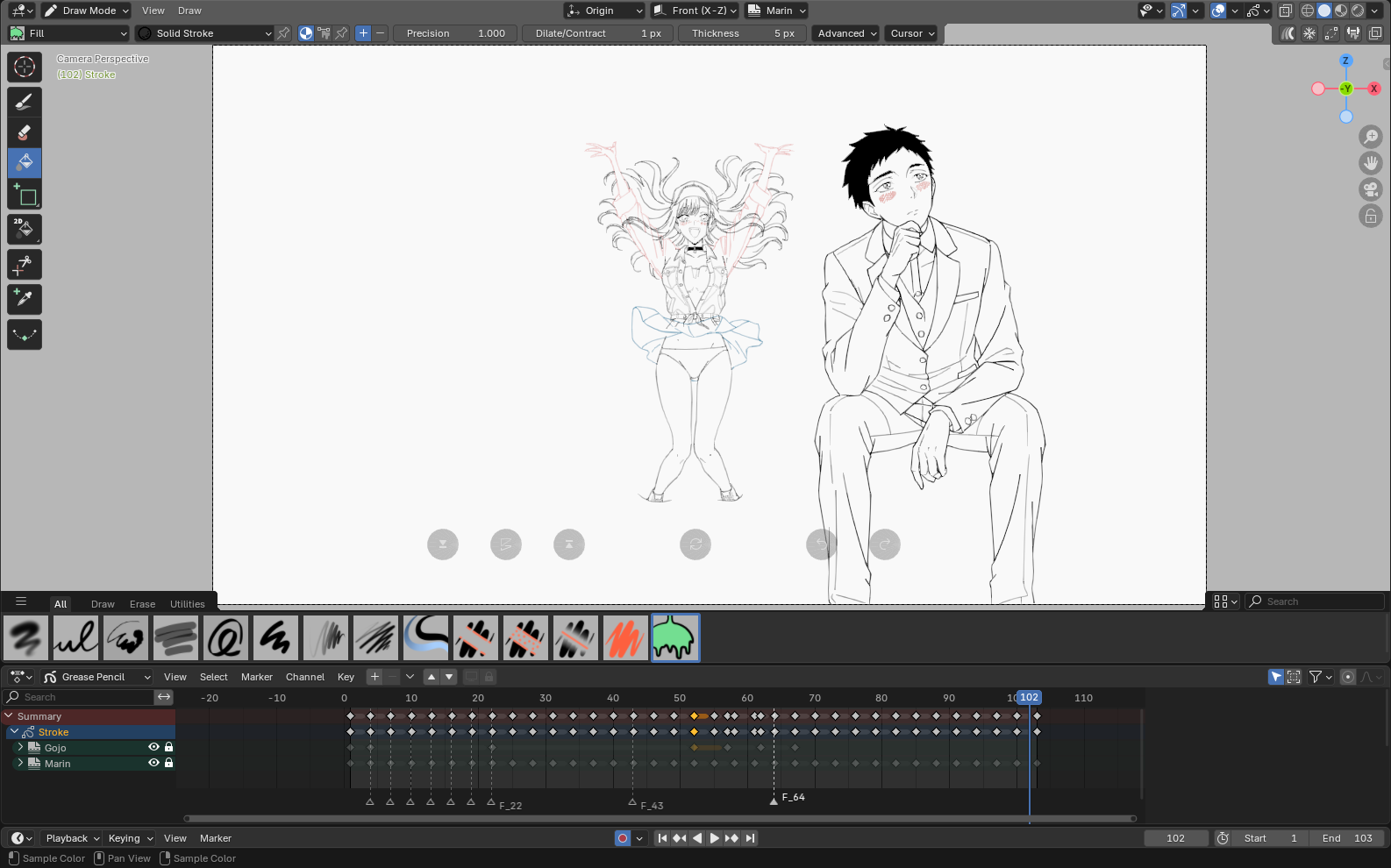The width and height of the screenshot is (1391, 868).
Task: Toggle camera view with the camera icon
Action: tap(1371, 189)
